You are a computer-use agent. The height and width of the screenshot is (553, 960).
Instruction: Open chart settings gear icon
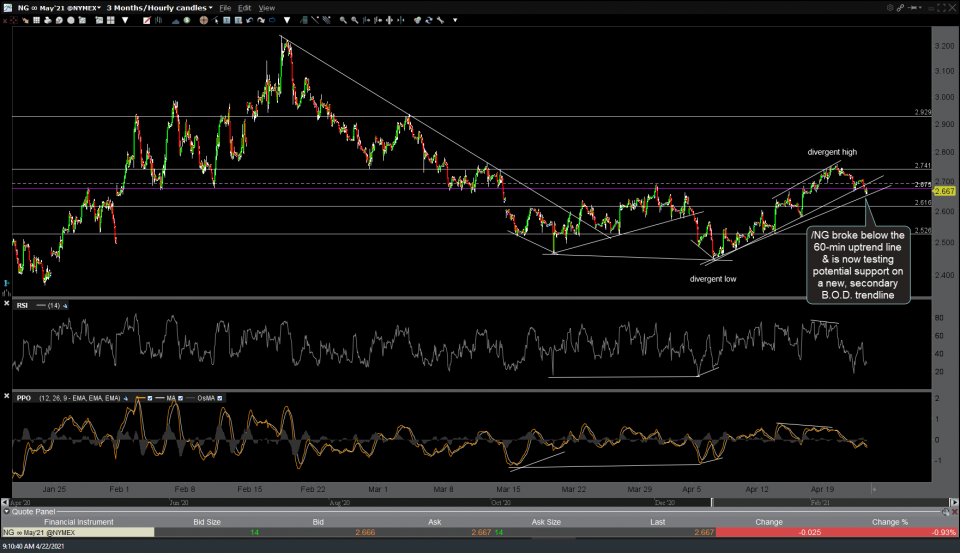tap(889, 7)
